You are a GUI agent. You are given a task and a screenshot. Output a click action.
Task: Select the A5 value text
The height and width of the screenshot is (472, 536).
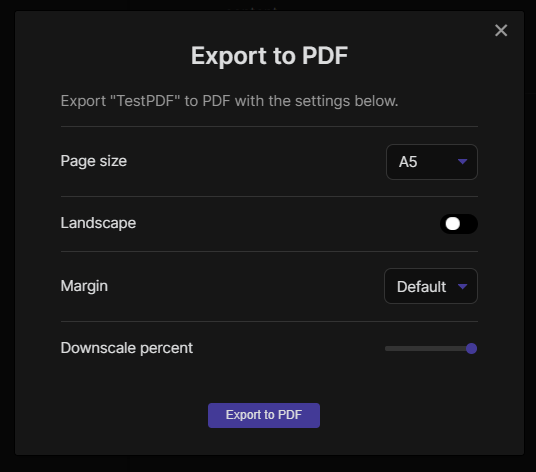[x=408, y=162]
